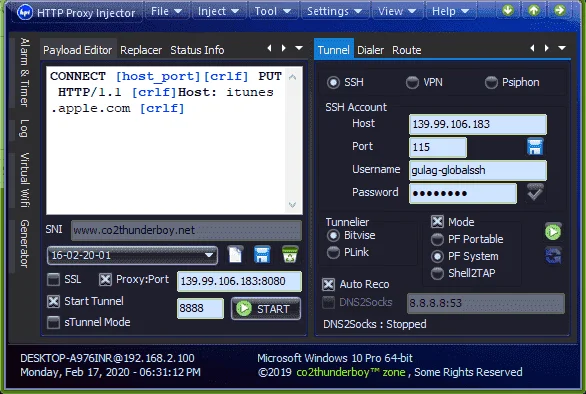Select the VPN tunnel type
This screenshot has width=586, height=394.
click(x=424, y=82)
